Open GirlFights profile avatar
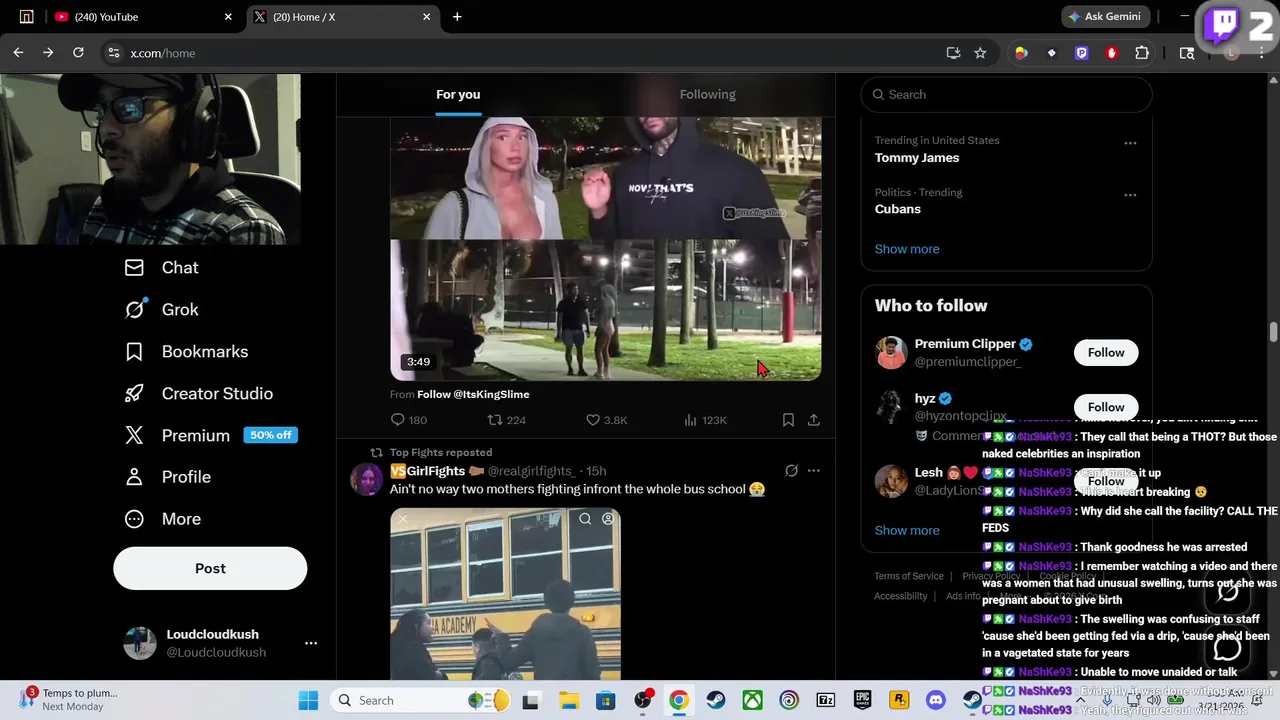The width and height of the screenshot is (1280, 720). tap(366, 479)
